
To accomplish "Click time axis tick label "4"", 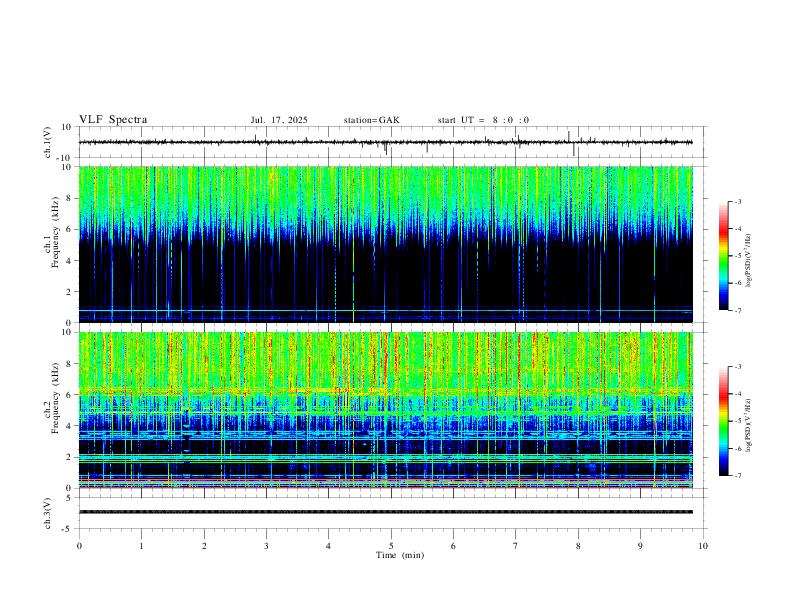I will click(x=328, y=546).
